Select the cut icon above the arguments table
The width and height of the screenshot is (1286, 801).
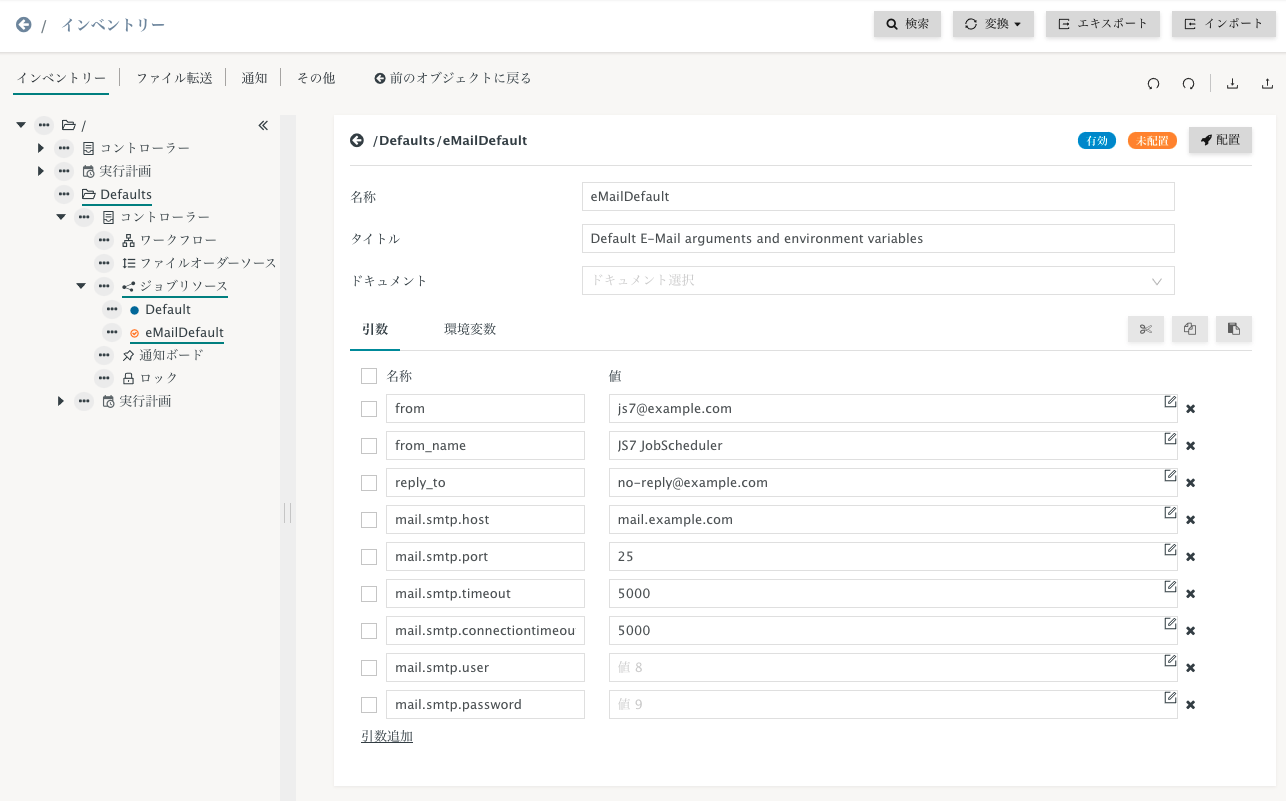point(1145,329)
